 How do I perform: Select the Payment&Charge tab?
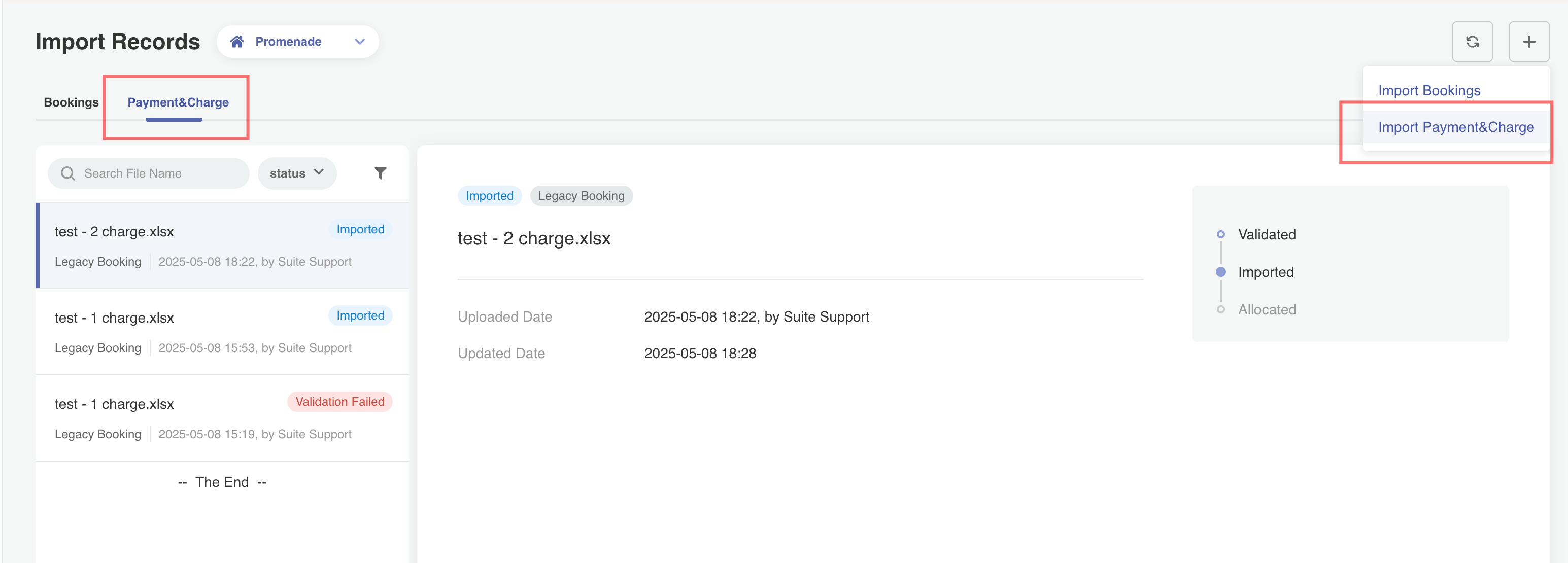tap(178, 102)
